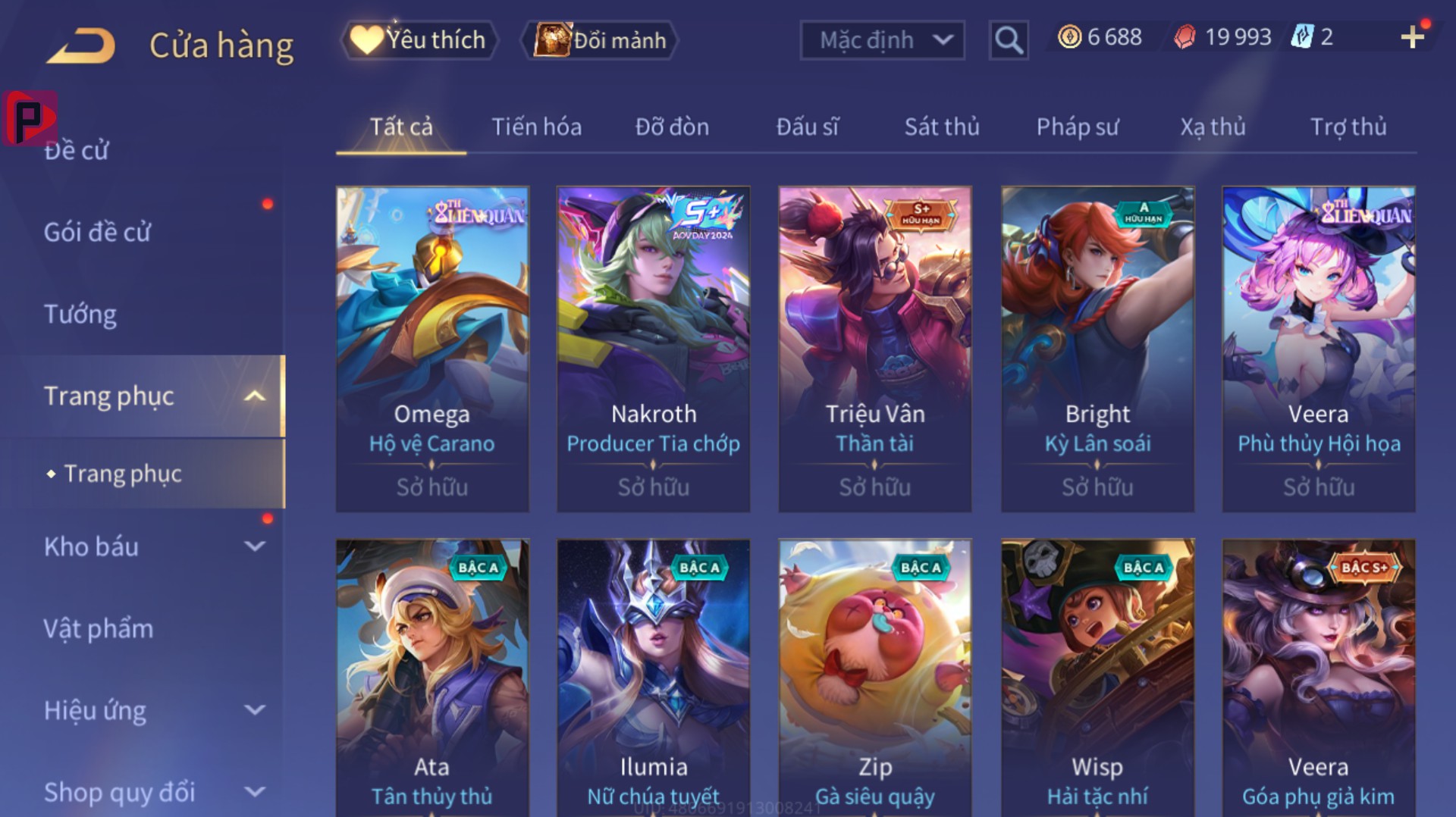Click the red P logo overlay
The width and height of the screenshot is (1456, 817).
[30, 117]
